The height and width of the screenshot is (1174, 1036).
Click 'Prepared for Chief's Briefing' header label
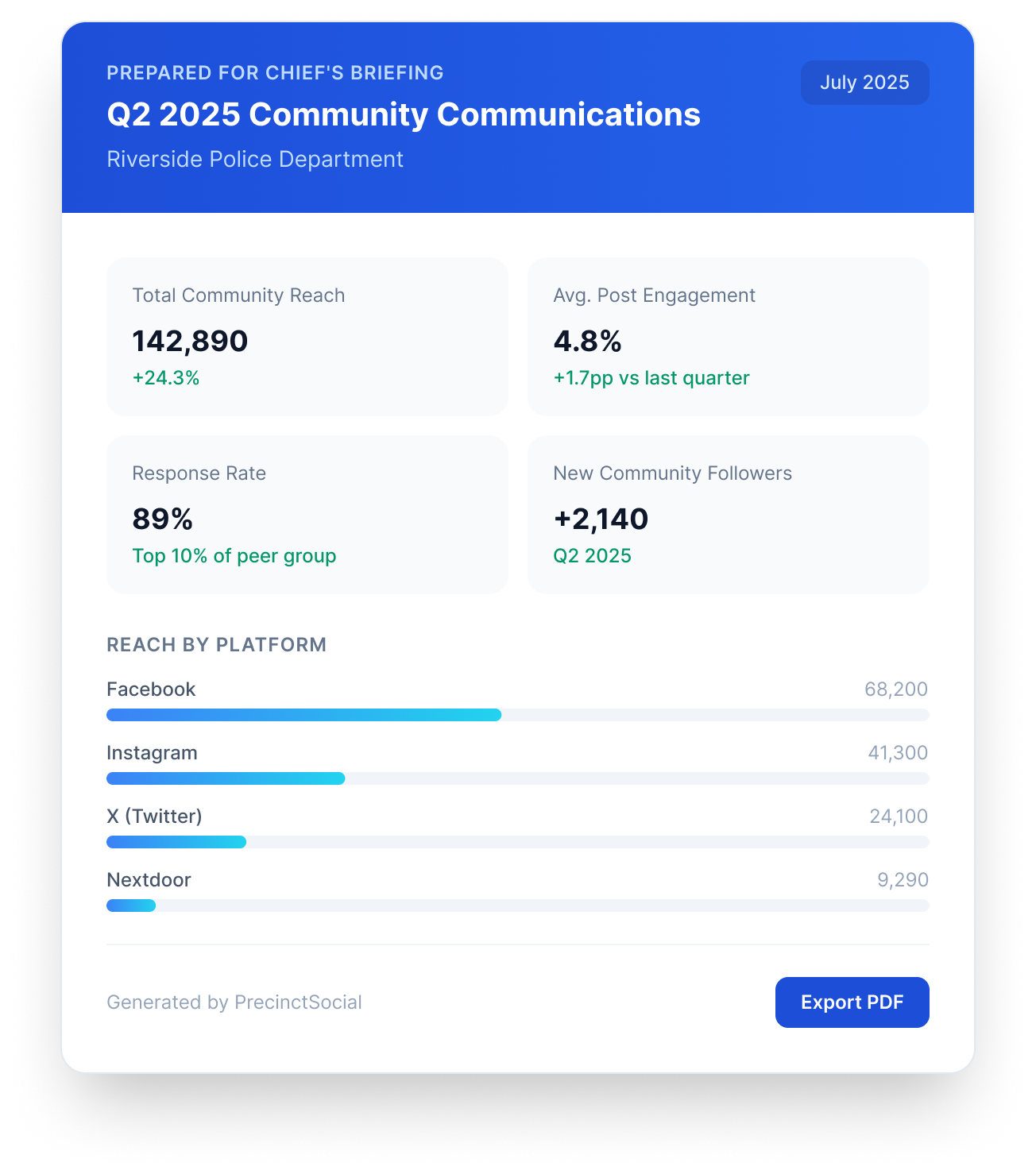point(276,72)
